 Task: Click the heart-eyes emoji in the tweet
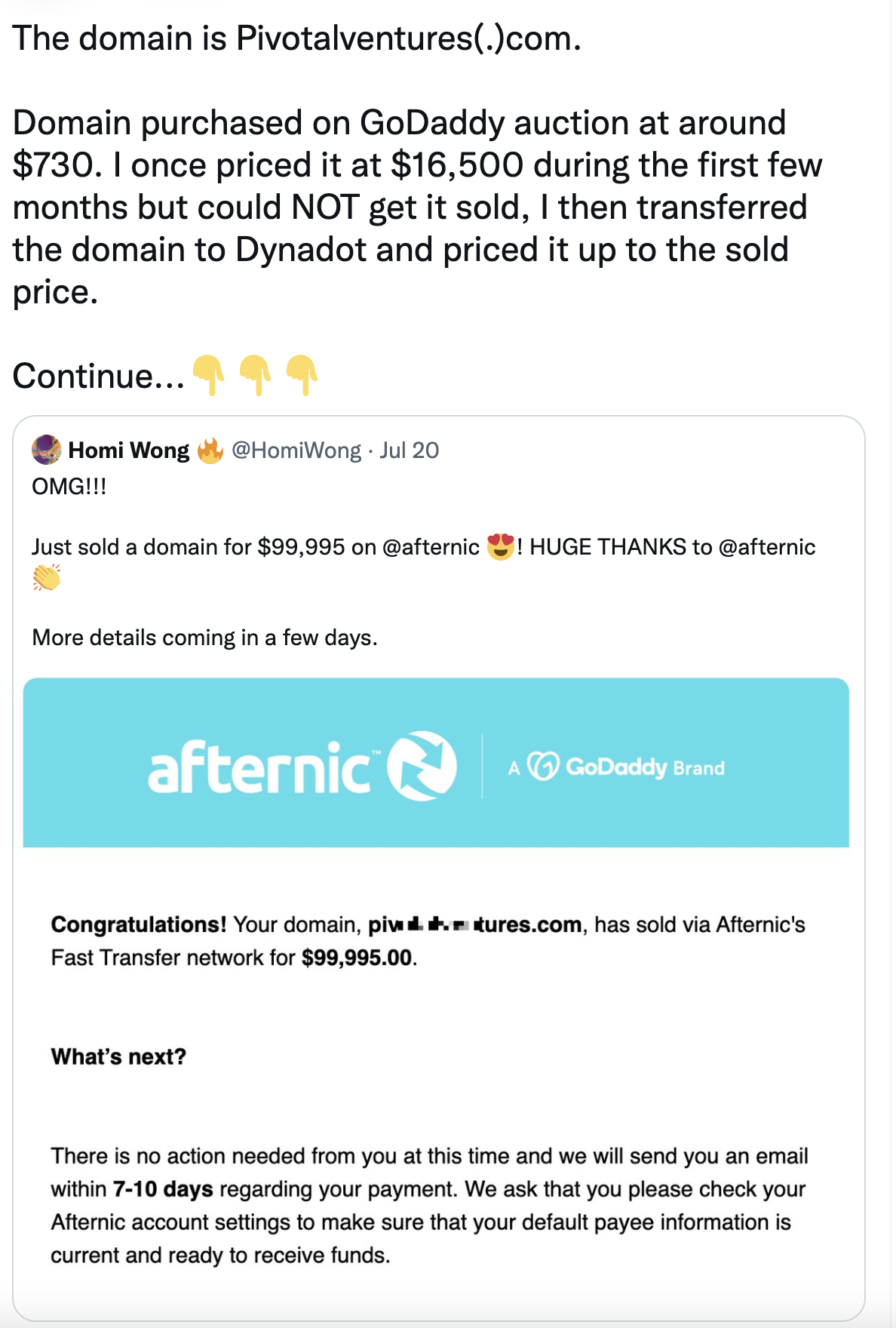point(501,546)
